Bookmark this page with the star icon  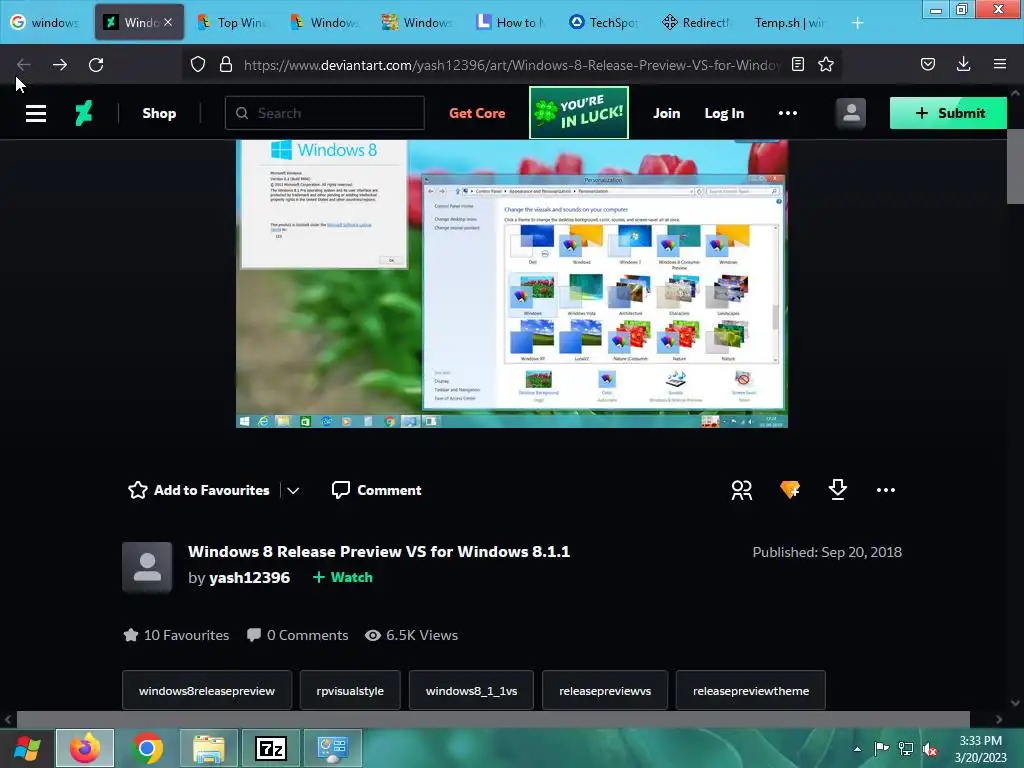click(825, 64)
